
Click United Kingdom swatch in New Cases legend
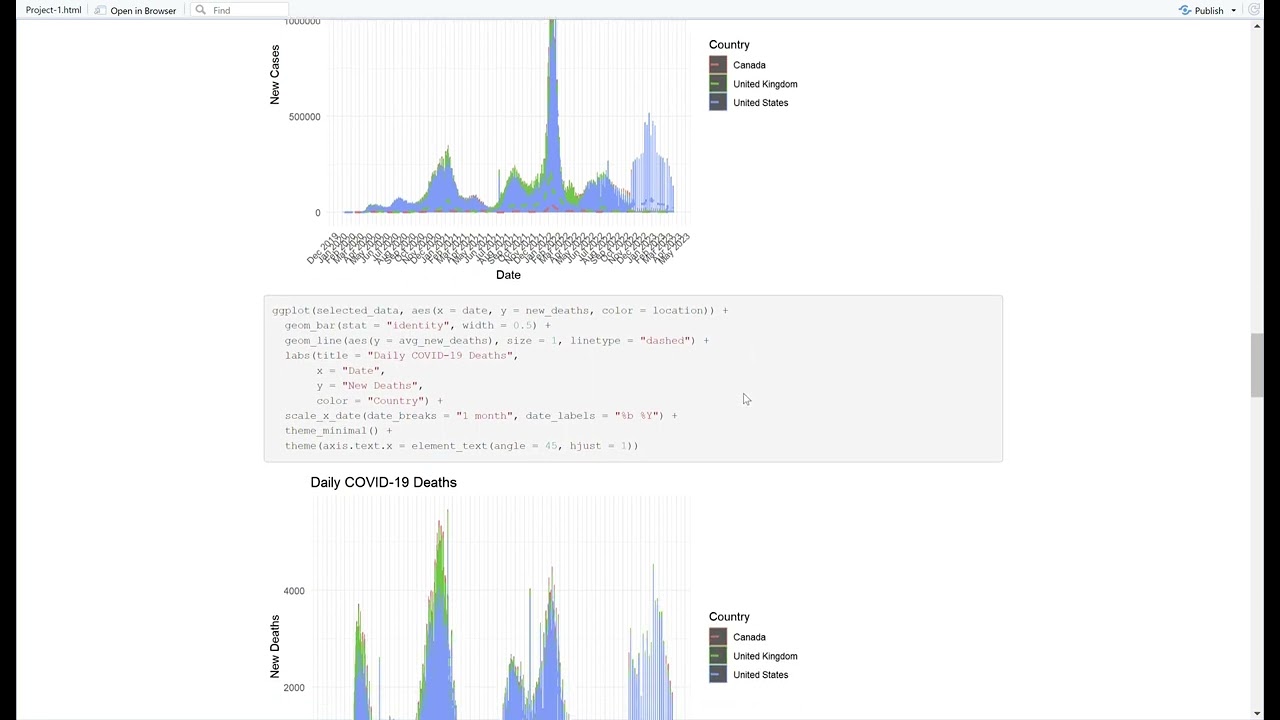tap(717, 84)
